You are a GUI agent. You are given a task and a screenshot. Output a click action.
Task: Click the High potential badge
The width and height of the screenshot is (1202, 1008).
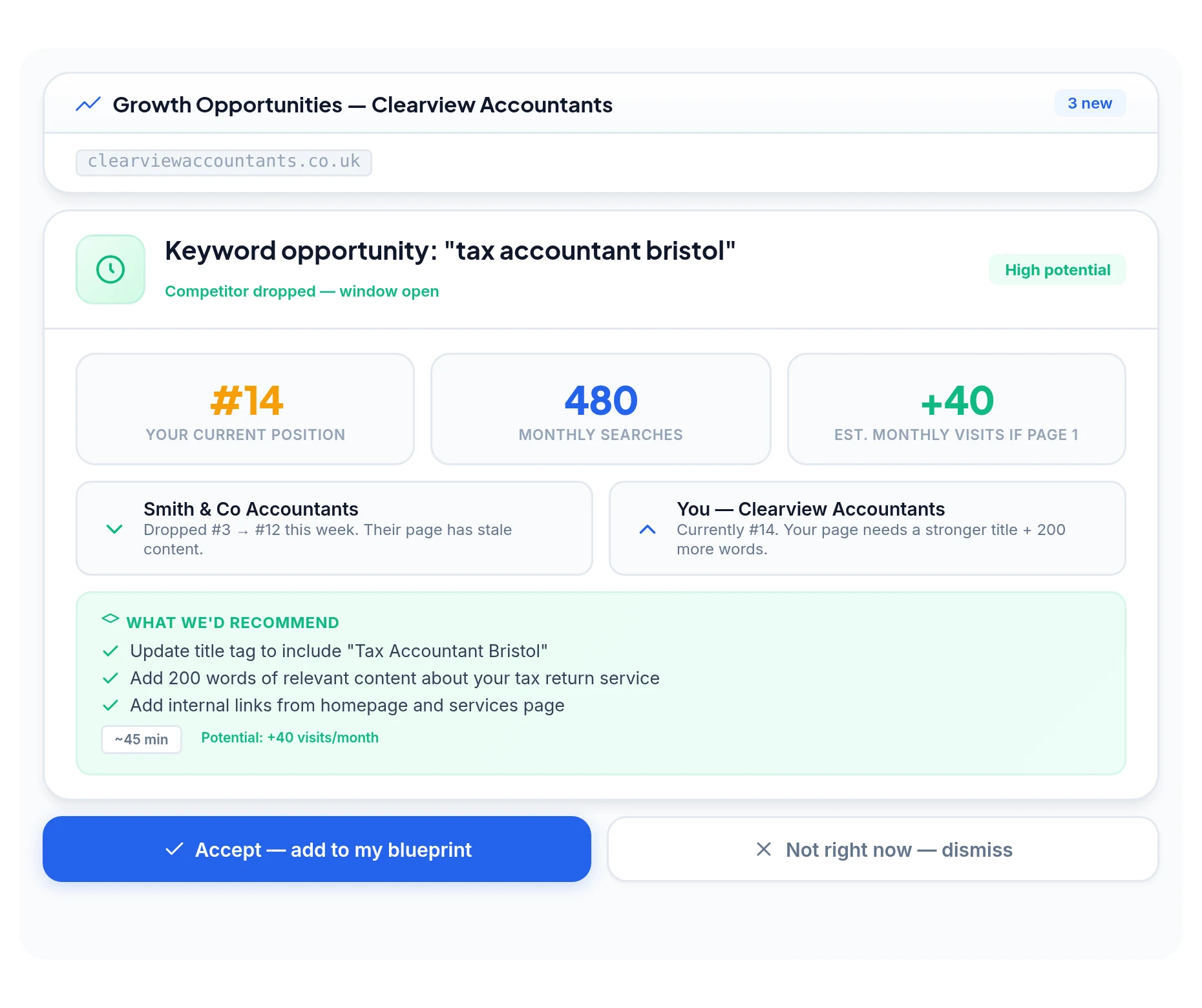coord(1057,270)
